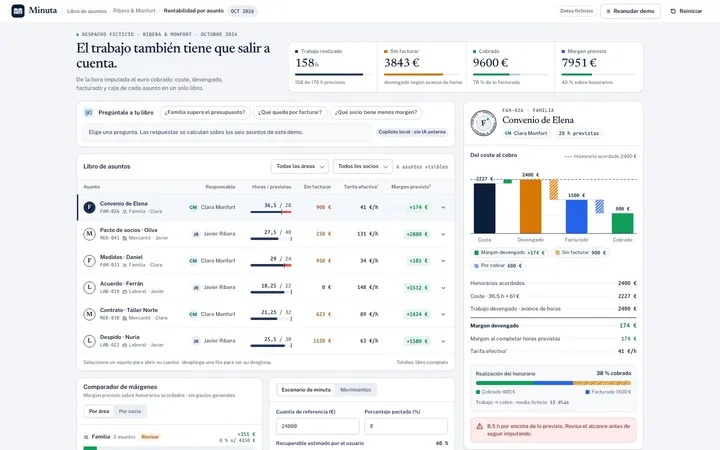Open the Todos los socios dropdown
The image size is (720, 450).
[x=363, y=166]
